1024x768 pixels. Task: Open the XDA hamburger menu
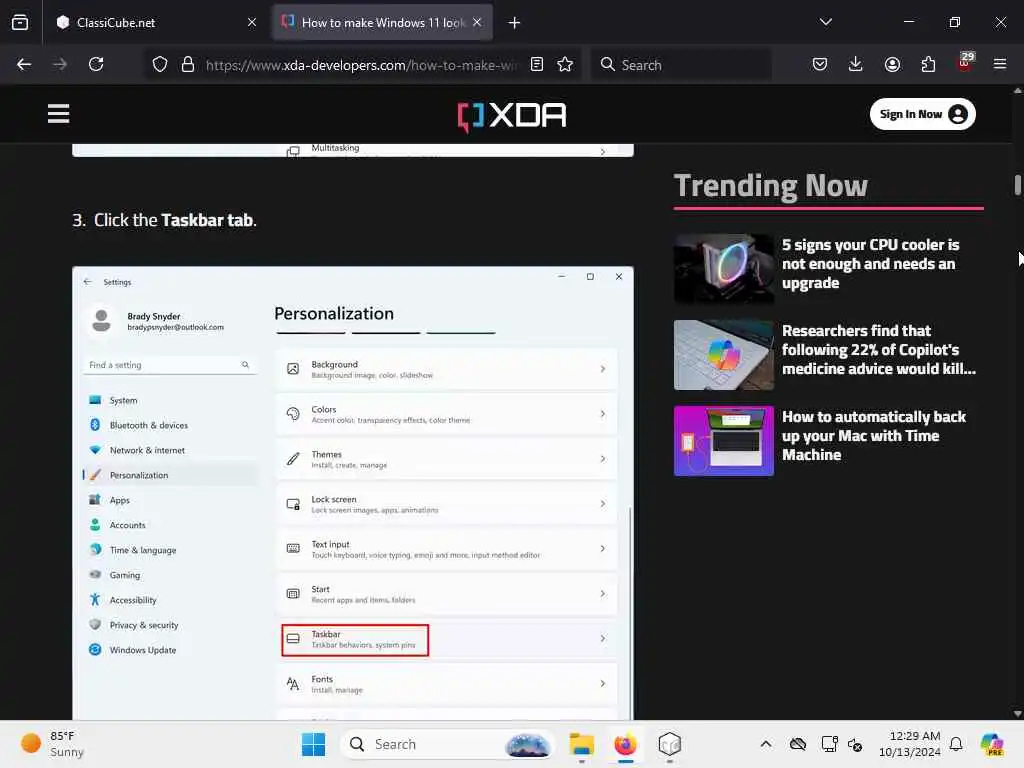tap(58, 114)
